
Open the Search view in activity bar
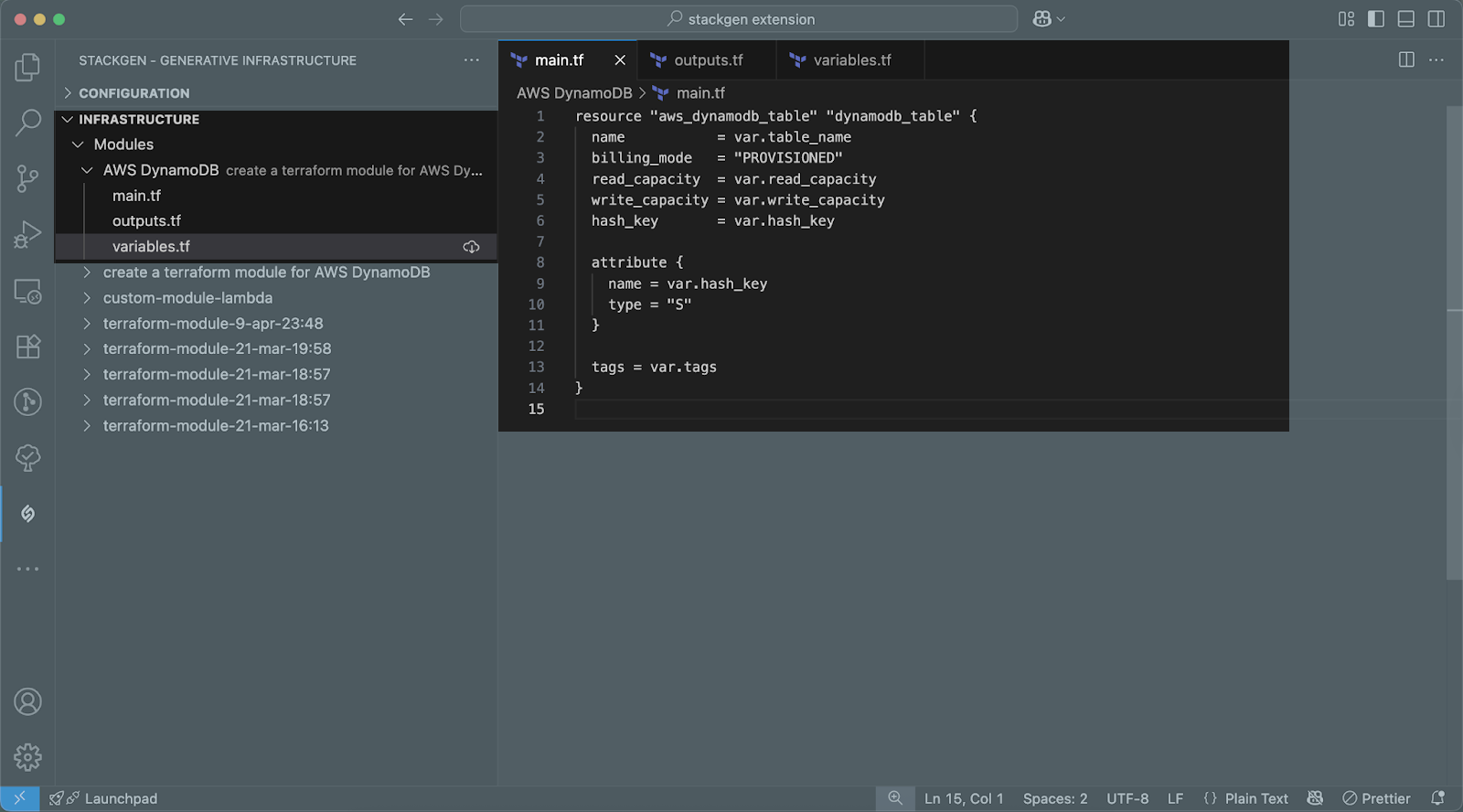27,122
